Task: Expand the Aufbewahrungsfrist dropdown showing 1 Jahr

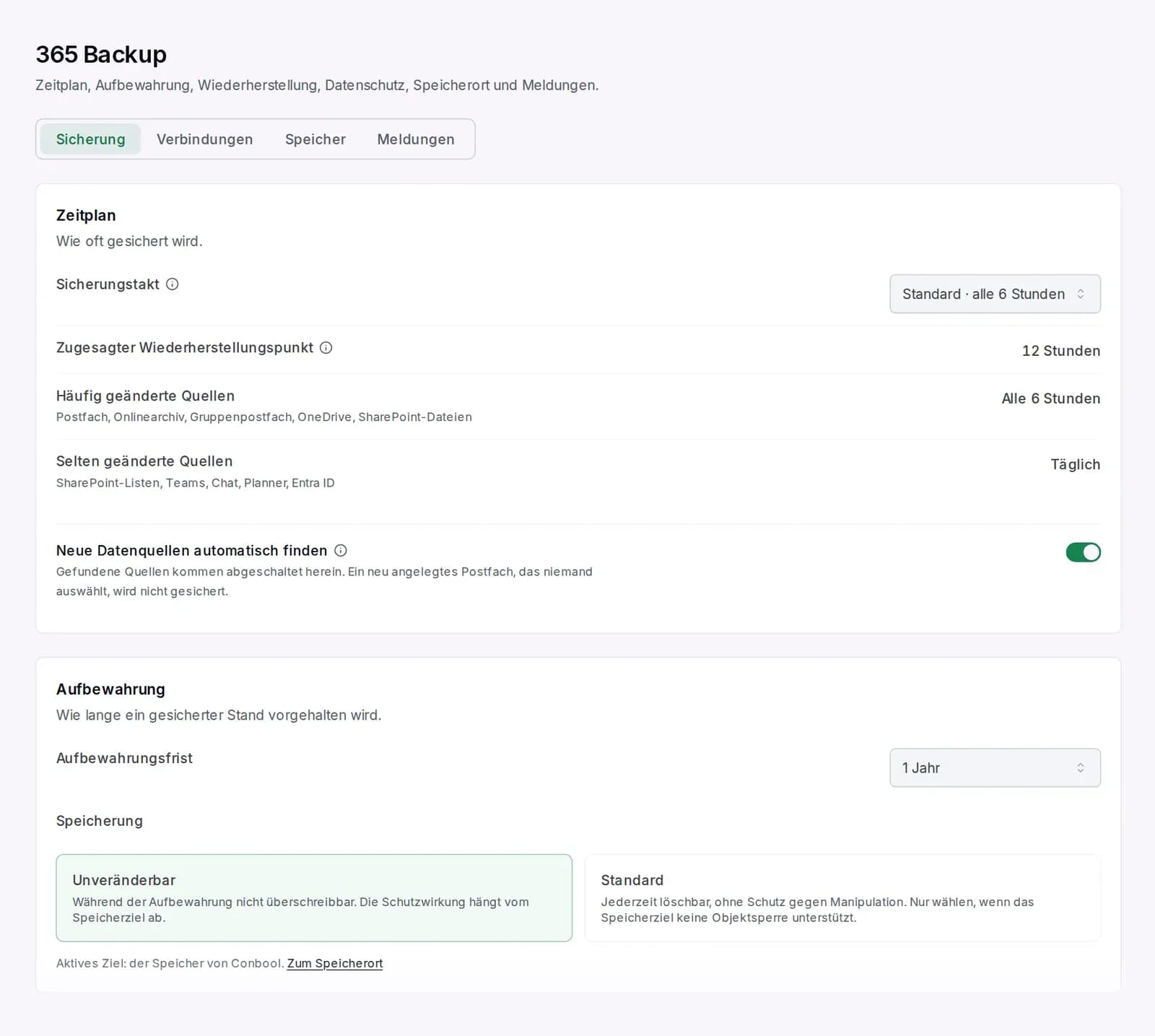Action: [995, 768]
